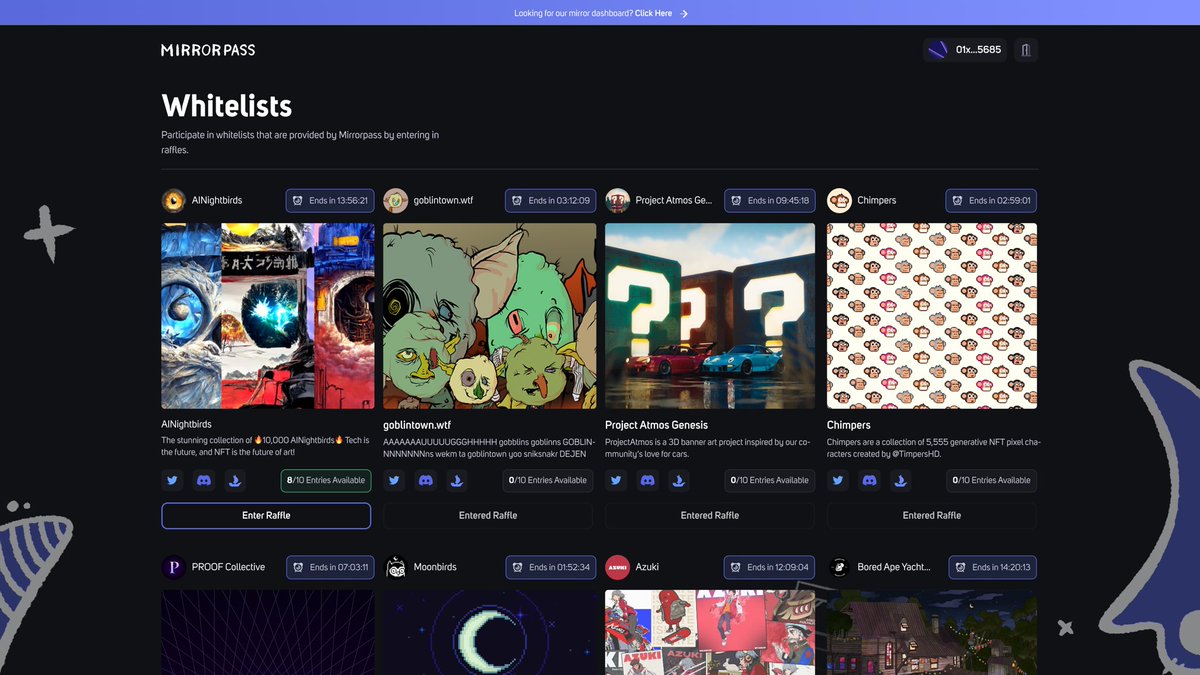Open the Moonbirds pixel moon image
Screen dimensions: 1200x675
[x=490, y=632]
